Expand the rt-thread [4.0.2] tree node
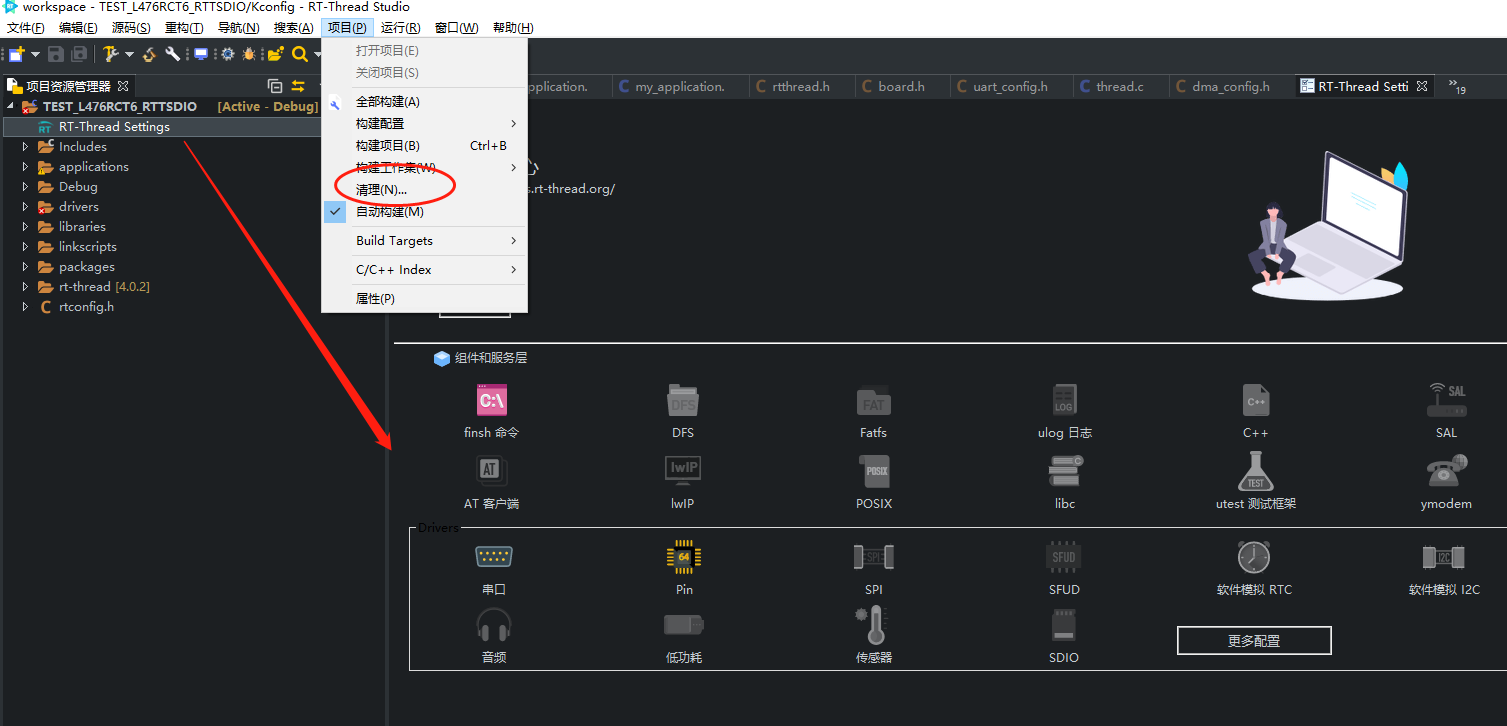This screenshot has height=726, width=1507. click(x=25, y=286)
